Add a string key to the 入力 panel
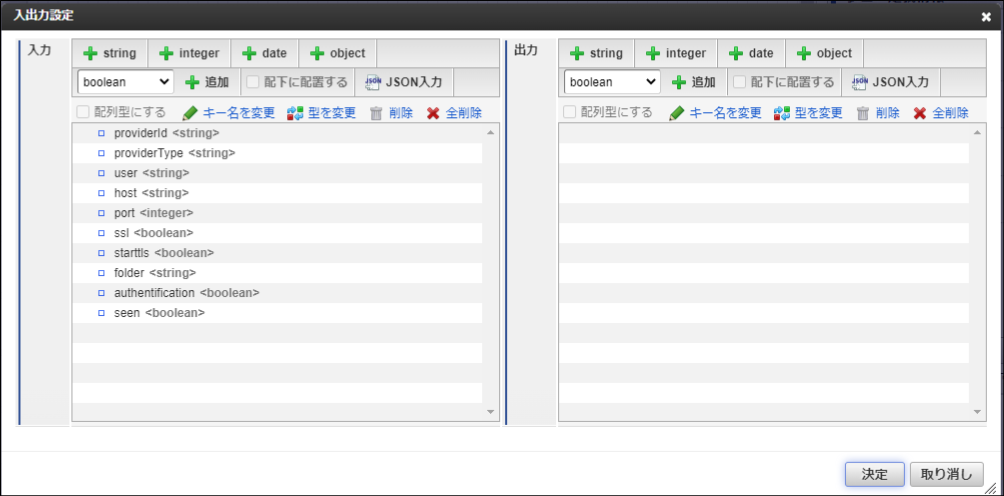The width and height of the screenshot is (1004, 496). click(x=110, y=53)
